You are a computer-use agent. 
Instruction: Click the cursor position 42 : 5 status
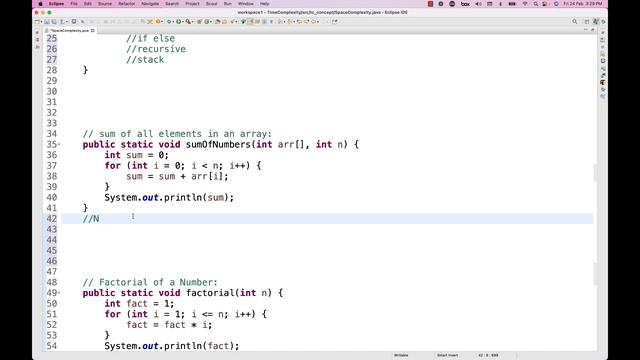pos(488,355)
